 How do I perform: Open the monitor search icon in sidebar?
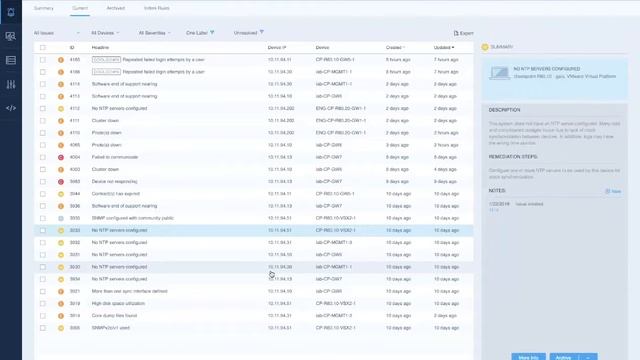pyautogui.click(x=11, y=36)
